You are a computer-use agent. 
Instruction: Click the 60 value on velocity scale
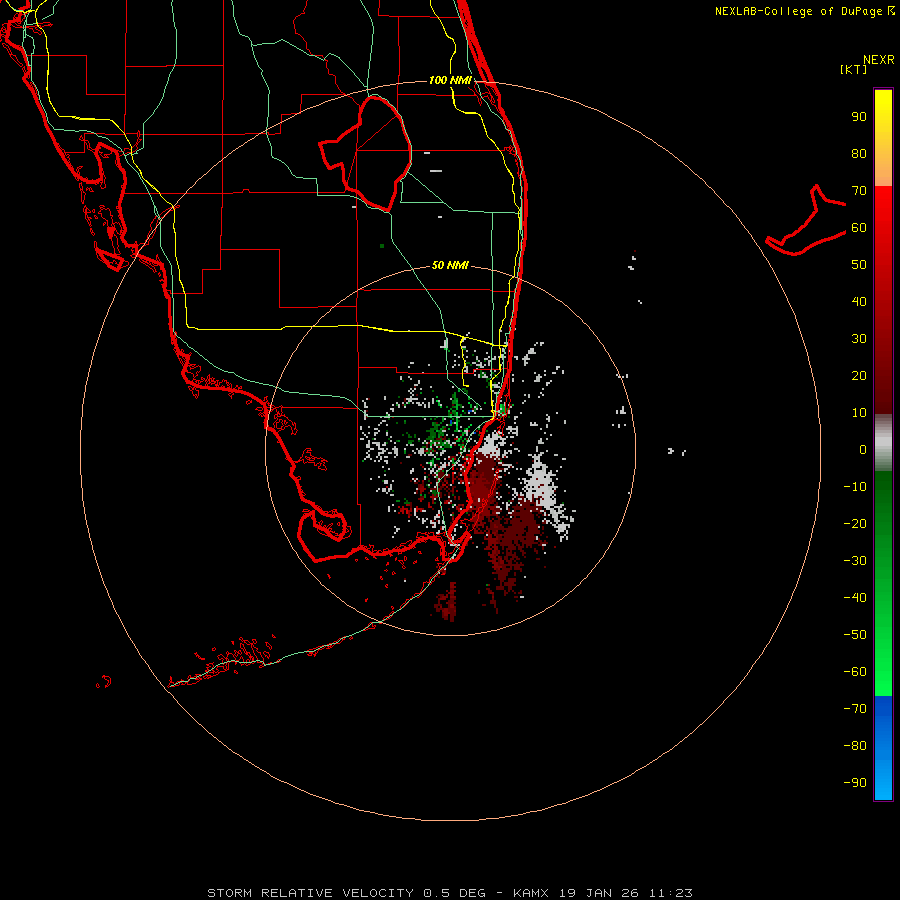859,227
